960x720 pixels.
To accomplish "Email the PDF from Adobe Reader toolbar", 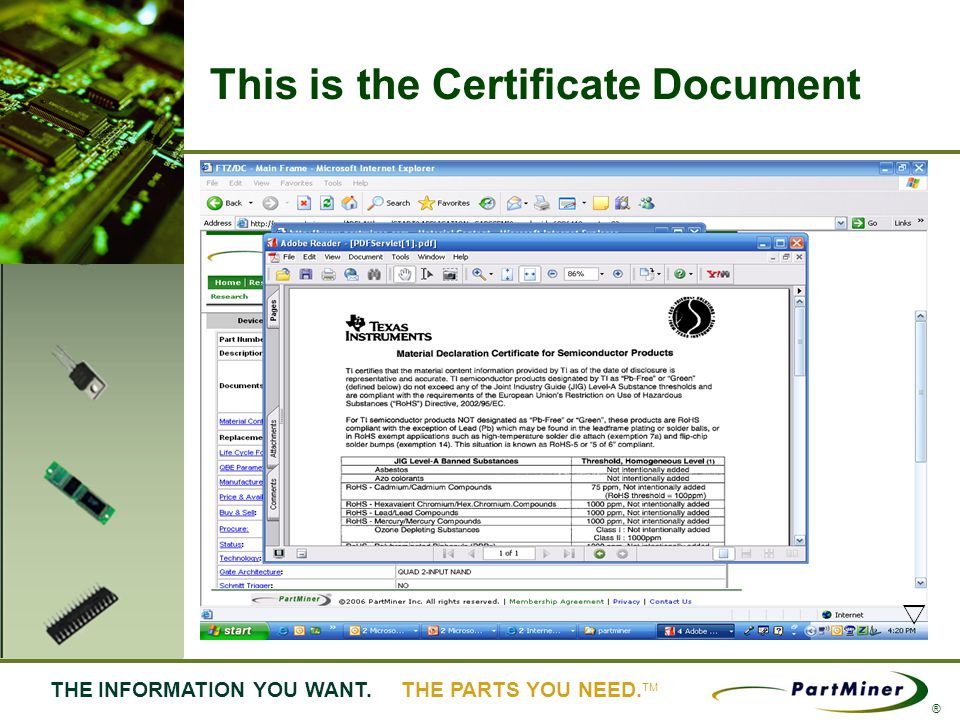I will pyautogui.click(x=351, y=274).
